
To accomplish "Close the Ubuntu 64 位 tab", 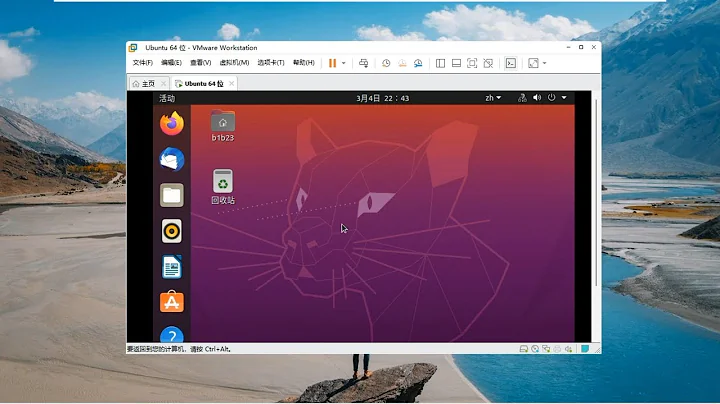I will pos(231,84).
